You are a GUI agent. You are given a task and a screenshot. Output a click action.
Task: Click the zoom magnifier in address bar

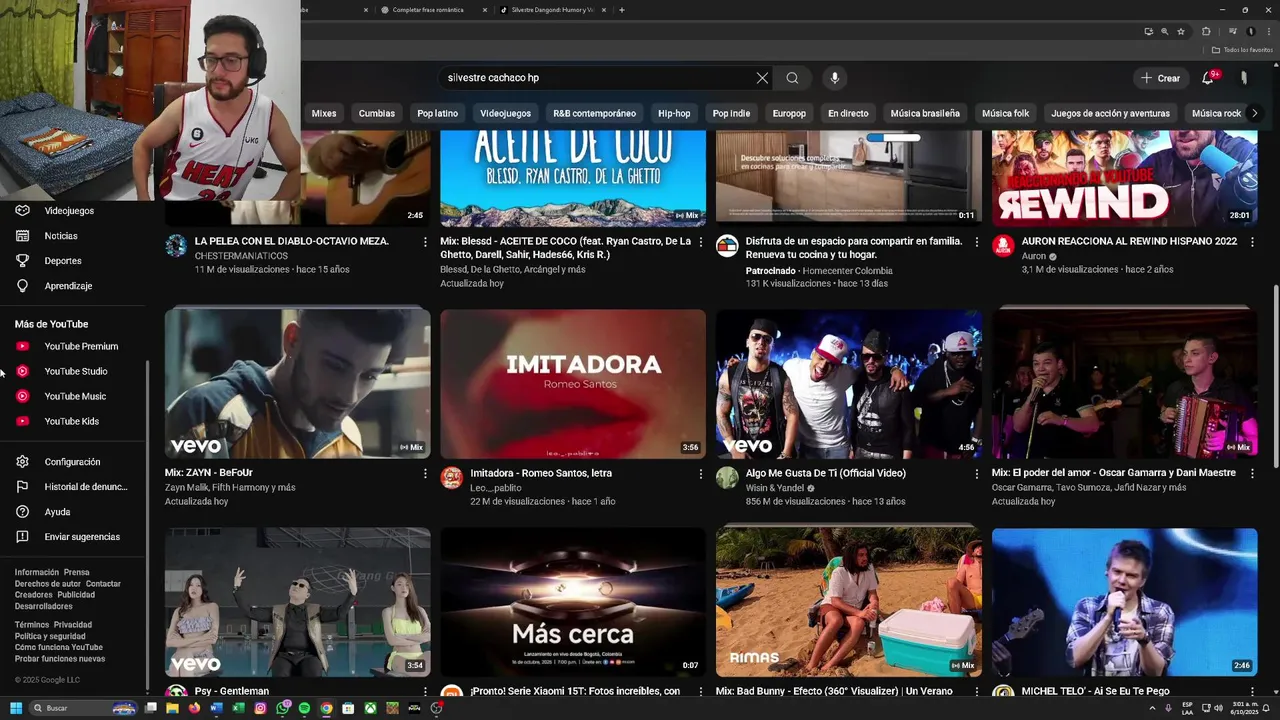tap(1164, 31)
